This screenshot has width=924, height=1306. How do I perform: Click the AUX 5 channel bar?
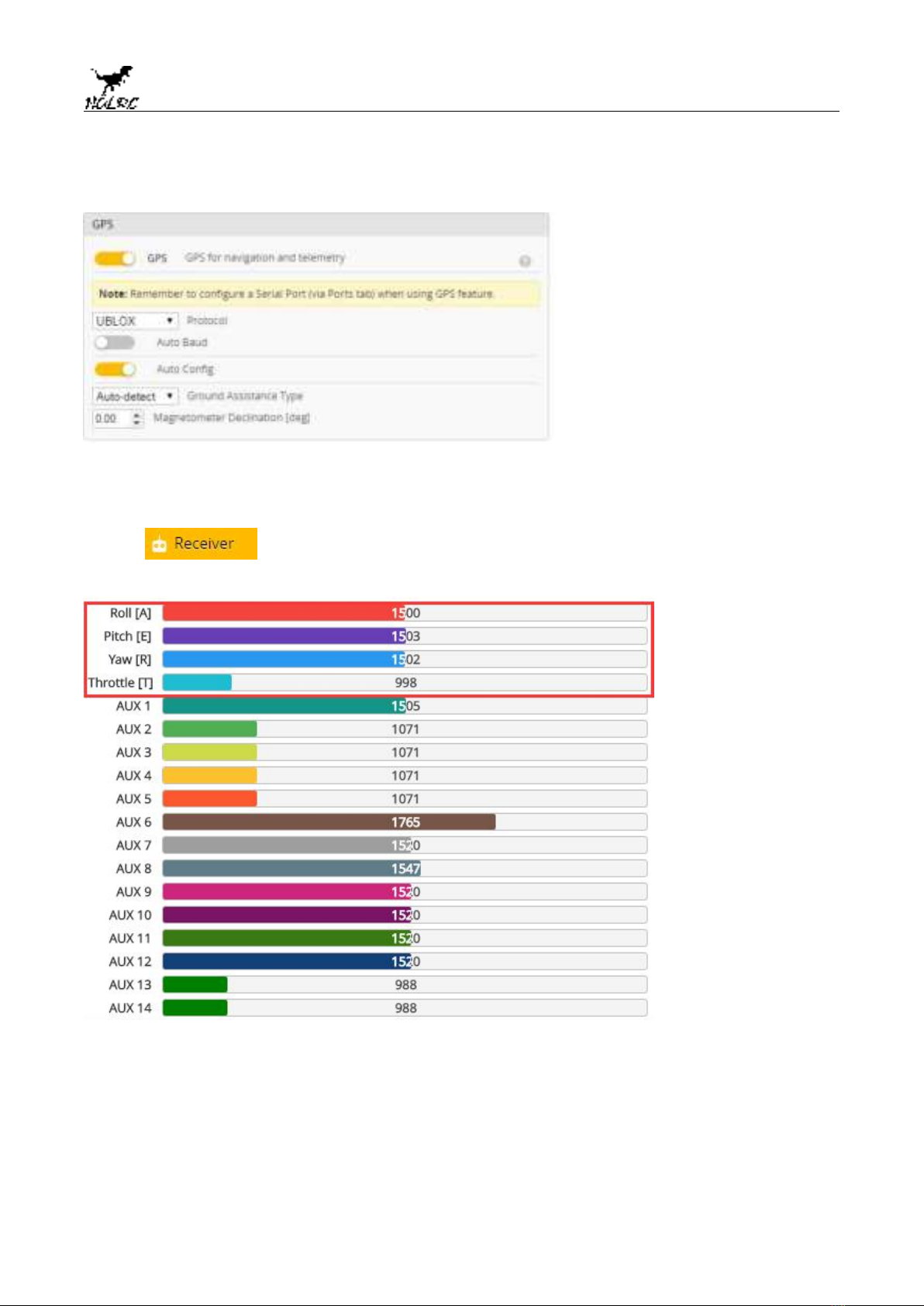[405, 799]
